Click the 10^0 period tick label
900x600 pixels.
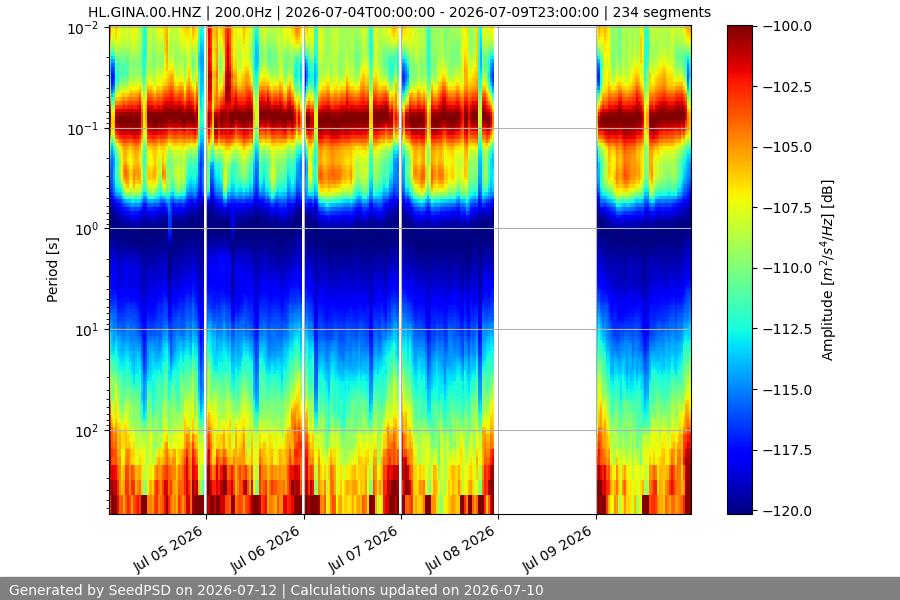pos(87,229)
